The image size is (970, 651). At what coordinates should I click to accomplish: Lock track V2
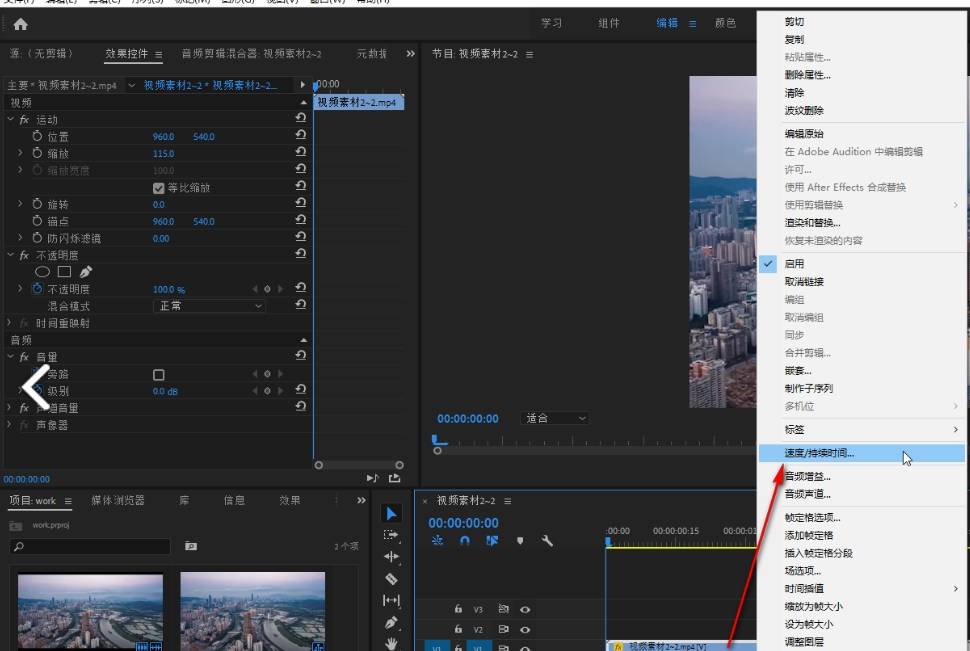pos(458,629)
